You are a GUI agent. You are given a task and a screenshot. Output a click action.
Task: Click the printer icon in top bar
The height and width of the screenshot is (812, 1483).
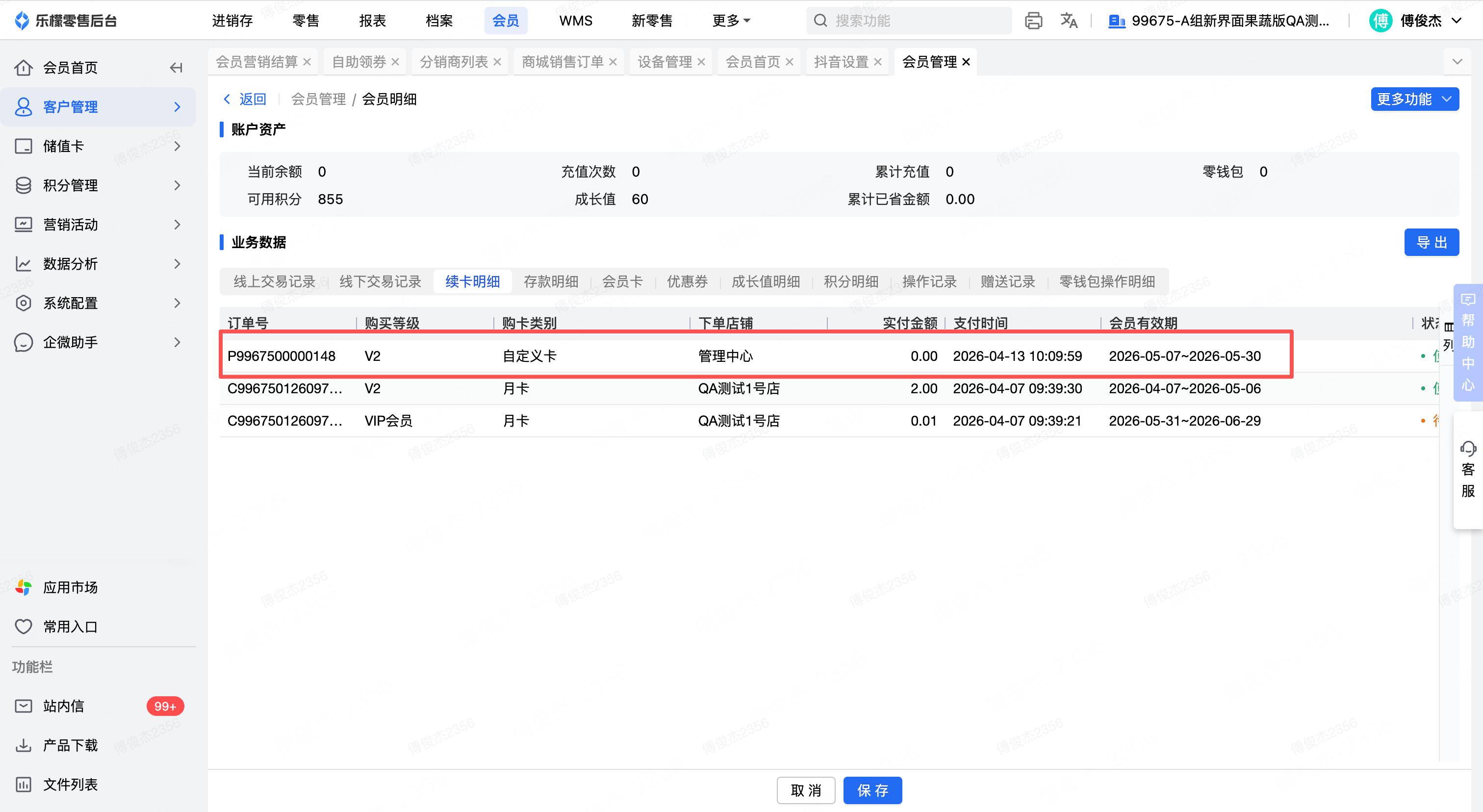(1033, 21)
